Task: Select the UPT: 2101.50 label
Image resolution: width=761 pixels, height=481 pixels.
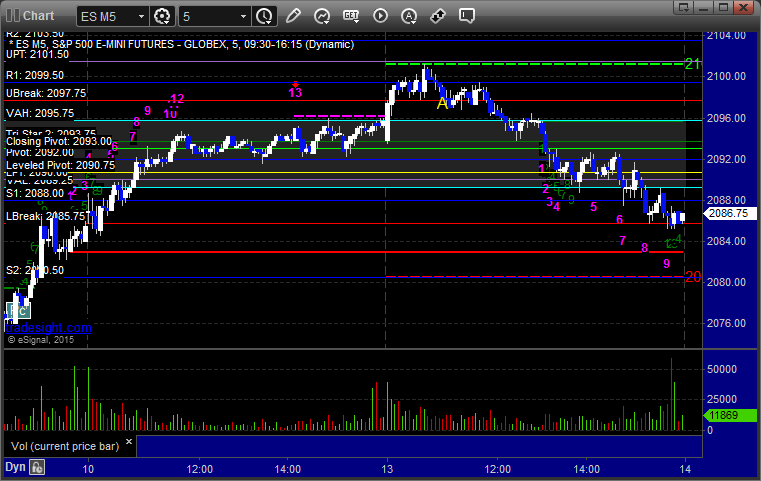Action: tap(37, 54)
